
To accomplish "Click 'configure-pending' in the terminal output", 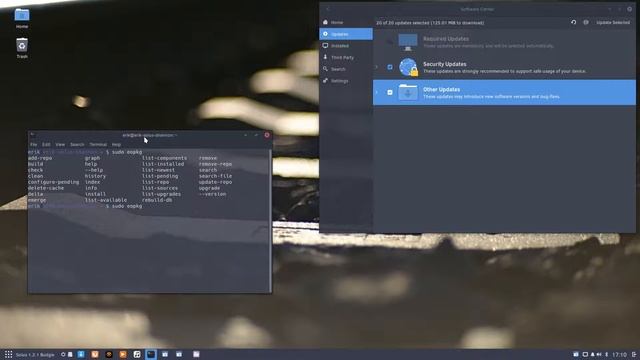I will [53, 182].
